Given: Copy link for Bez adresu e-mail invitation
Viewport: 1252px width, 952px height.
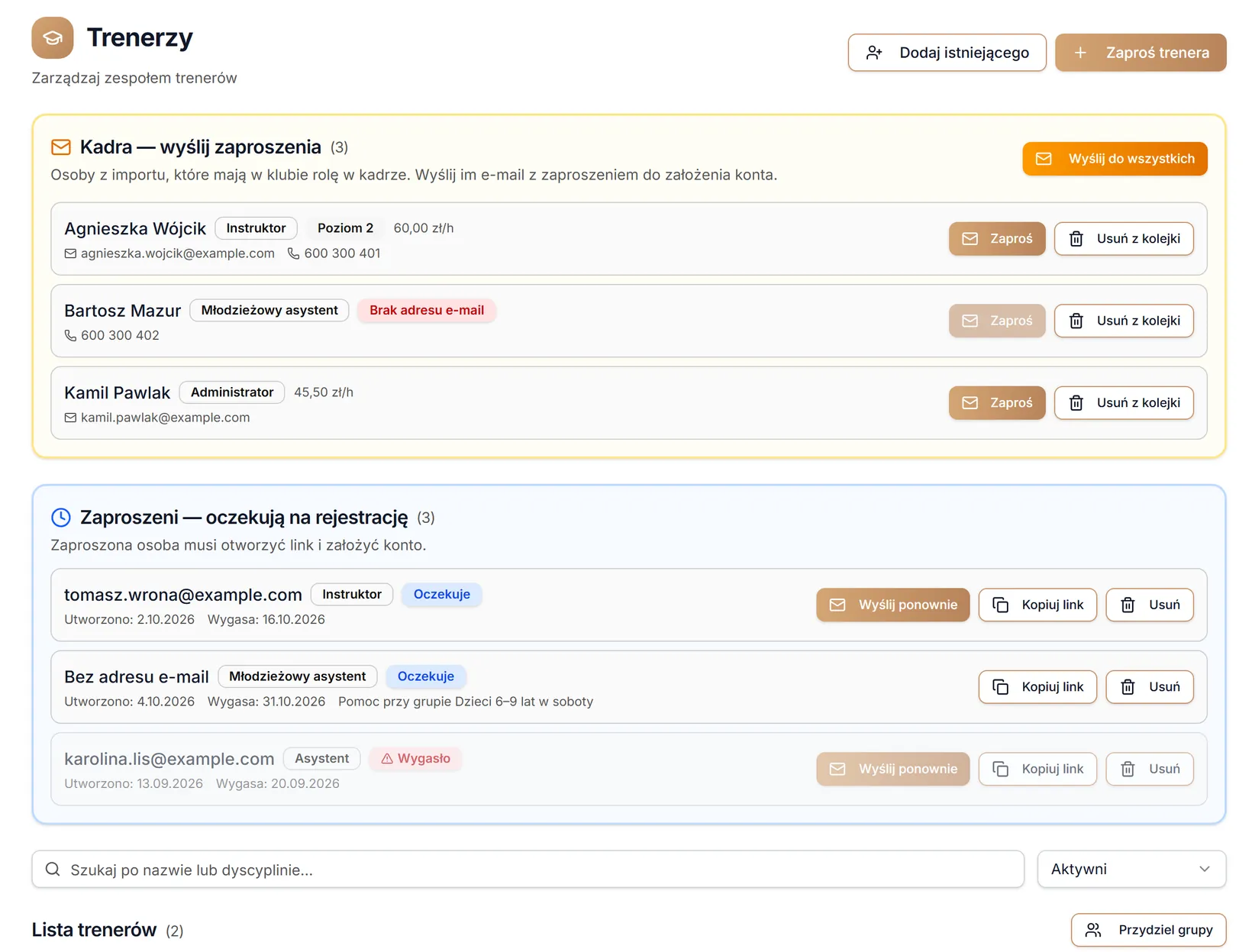Looking at the screenshot, I should pos(1037,687).
